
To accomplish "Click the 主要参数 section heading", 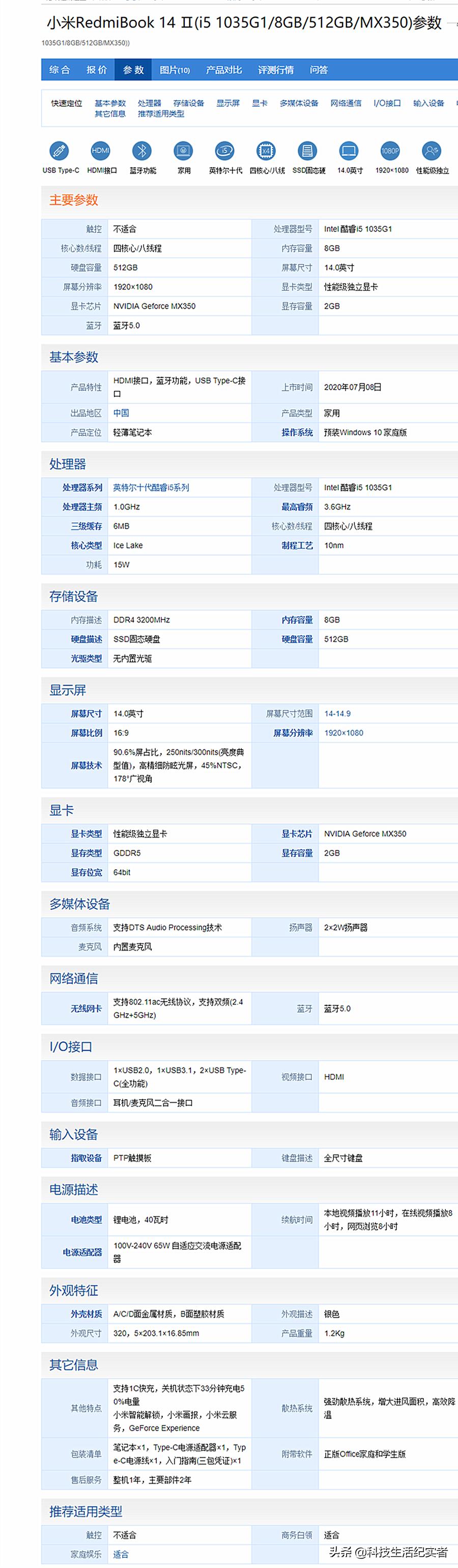I will (x=74, y=200).
